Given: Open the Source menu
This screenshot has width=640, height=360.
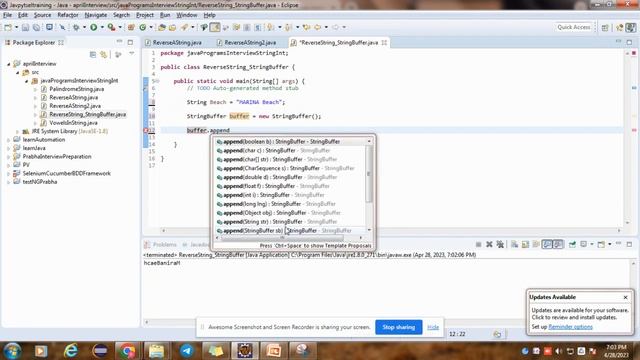Looking at the screenshot, I should [x=42, y=15].
